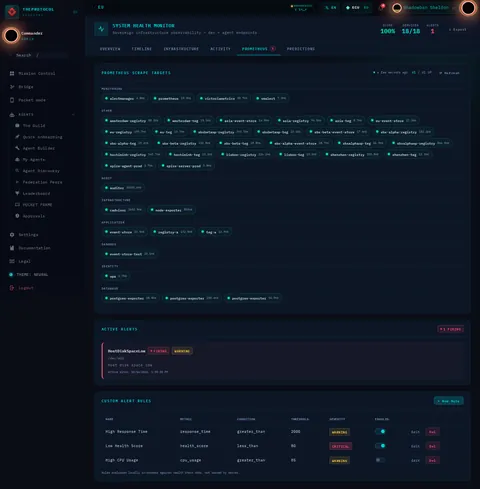Viewport: 480px width, 489px height.
Task: Click the red TheProtocol logo icon
Action: pyautogui.click(x=12, y=12)
